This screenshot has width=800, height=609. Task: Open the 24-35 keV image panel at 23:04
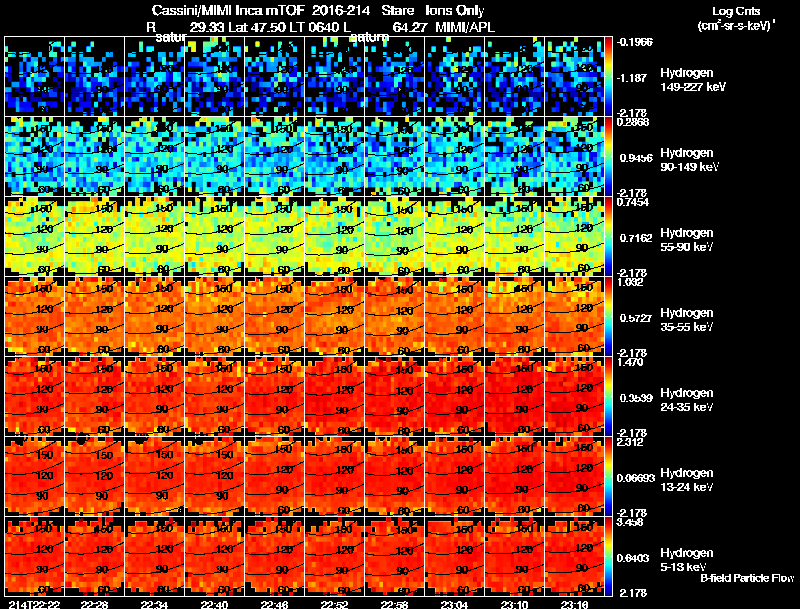455,397
